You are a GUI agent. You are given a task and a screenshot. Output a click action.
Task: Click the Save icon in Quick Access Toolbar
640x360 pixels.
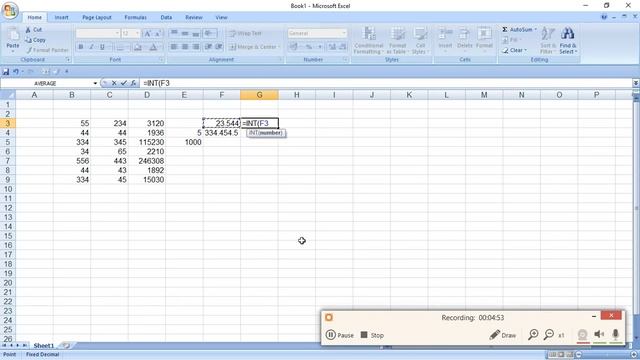click(x=6, y=72)
